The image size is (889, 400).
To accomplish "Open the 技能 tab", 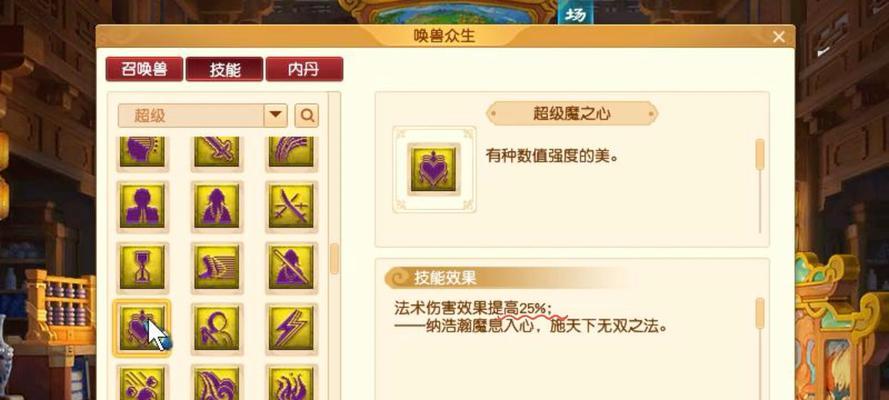I will (225, 69).
